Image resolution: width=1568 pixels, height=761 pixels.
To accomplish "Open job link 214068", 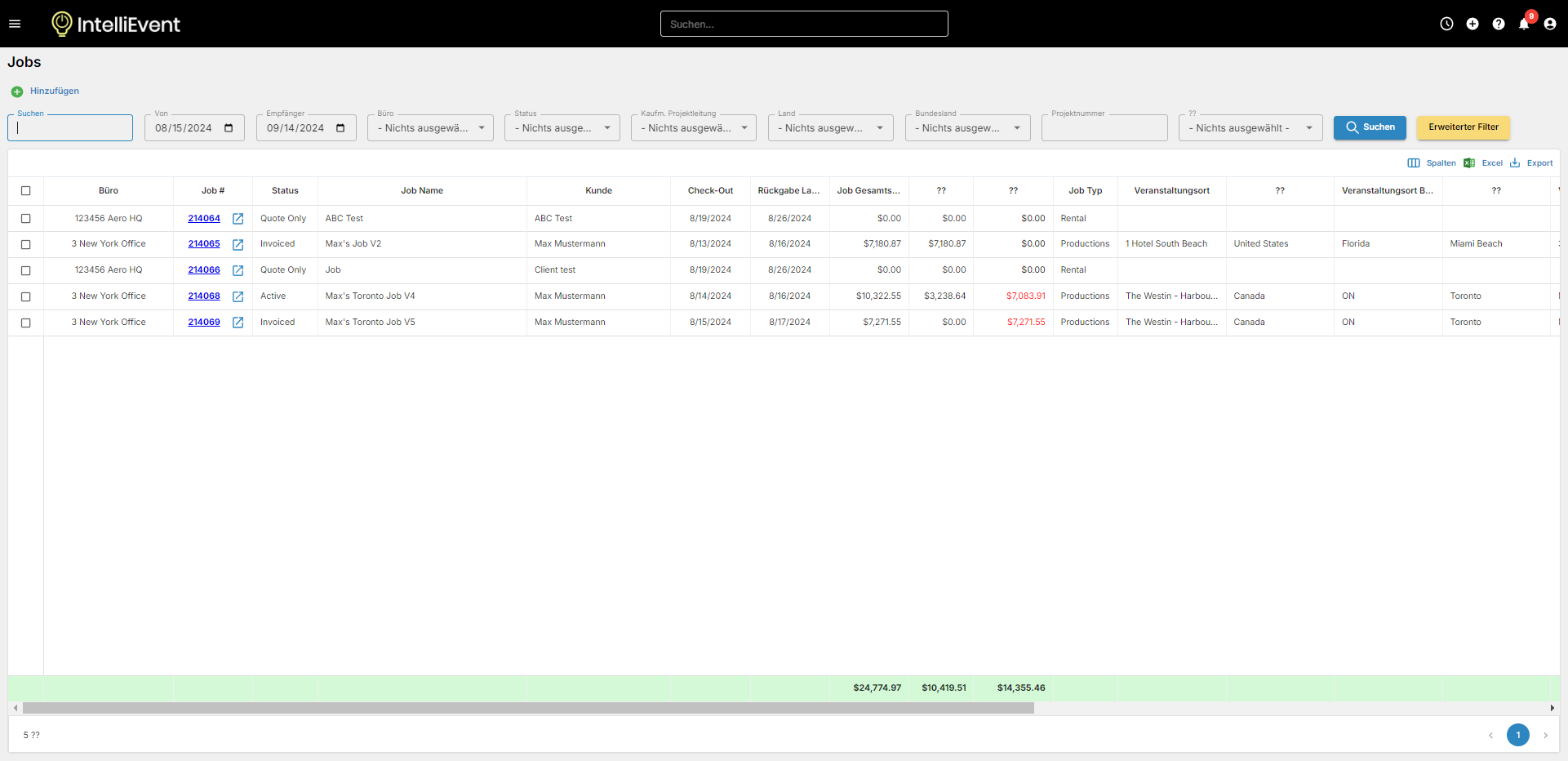I will [204, 296].
